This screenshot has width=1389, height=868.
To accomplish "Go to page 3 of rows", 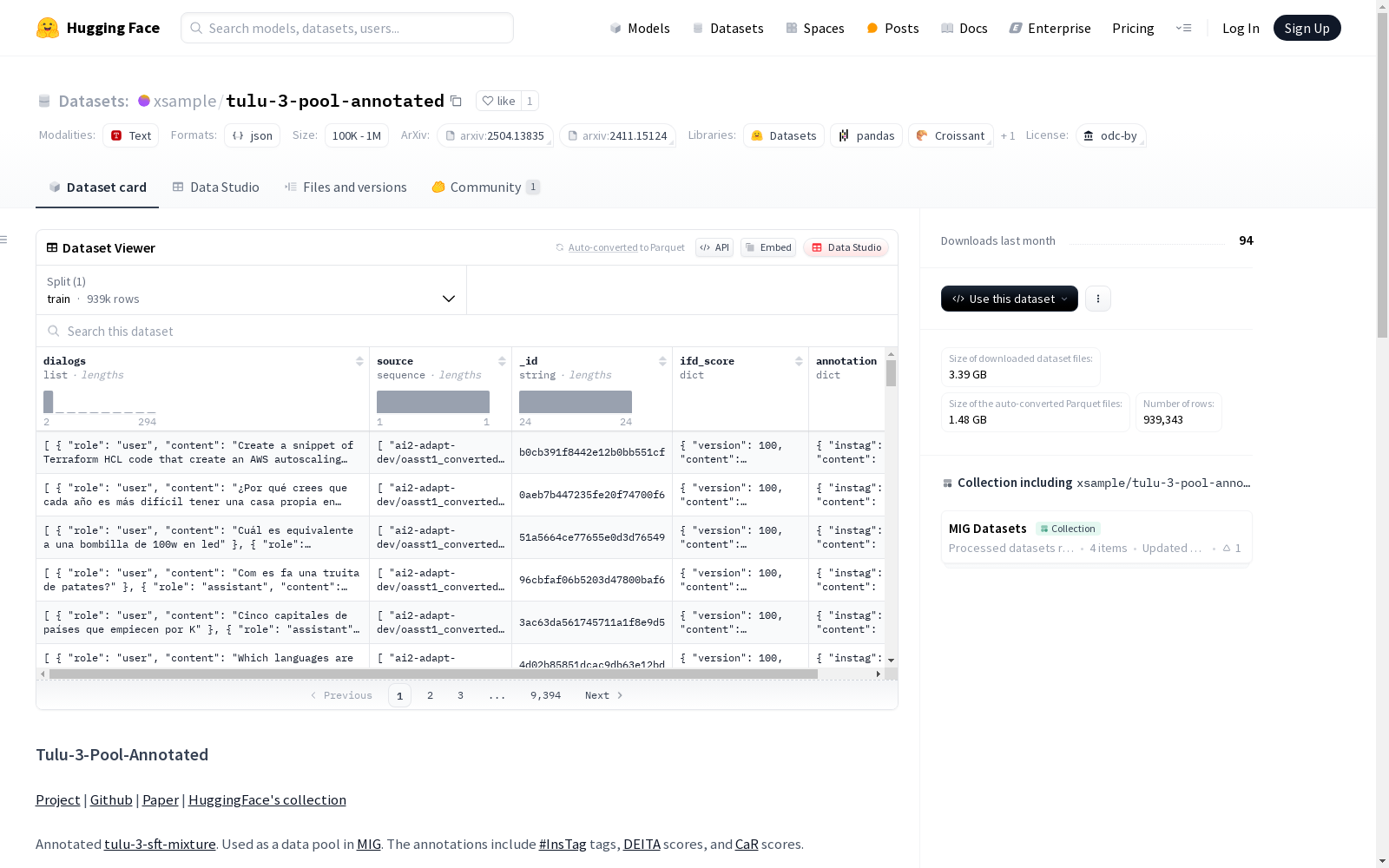I will pos(460,695).
